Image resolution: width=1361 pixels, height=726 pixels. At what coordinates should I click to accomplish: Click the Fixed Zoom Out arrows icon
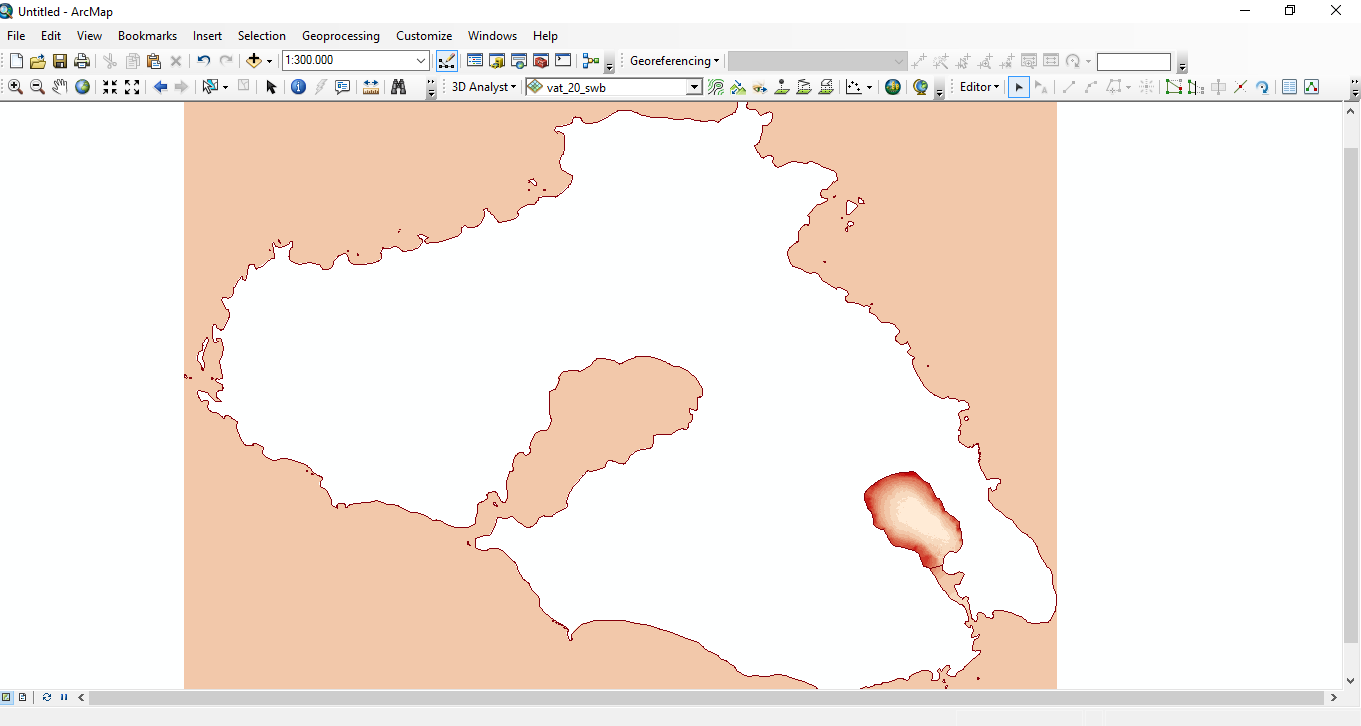click(132, 87)
